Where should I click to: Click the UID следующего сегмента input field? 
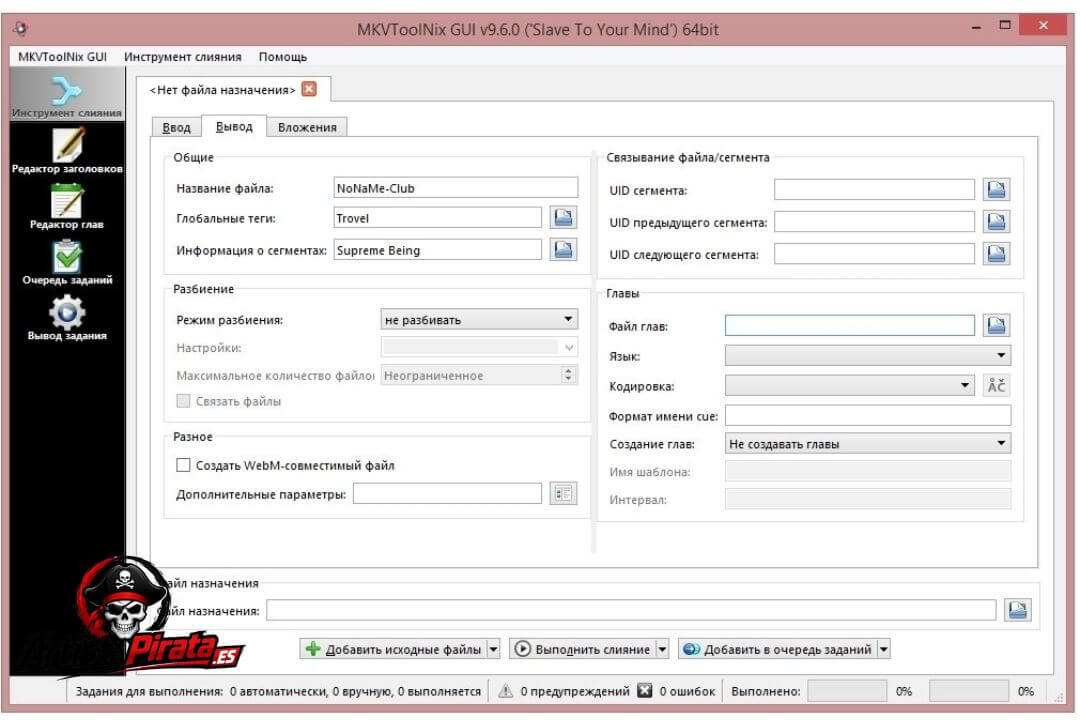tap(874, 254)
